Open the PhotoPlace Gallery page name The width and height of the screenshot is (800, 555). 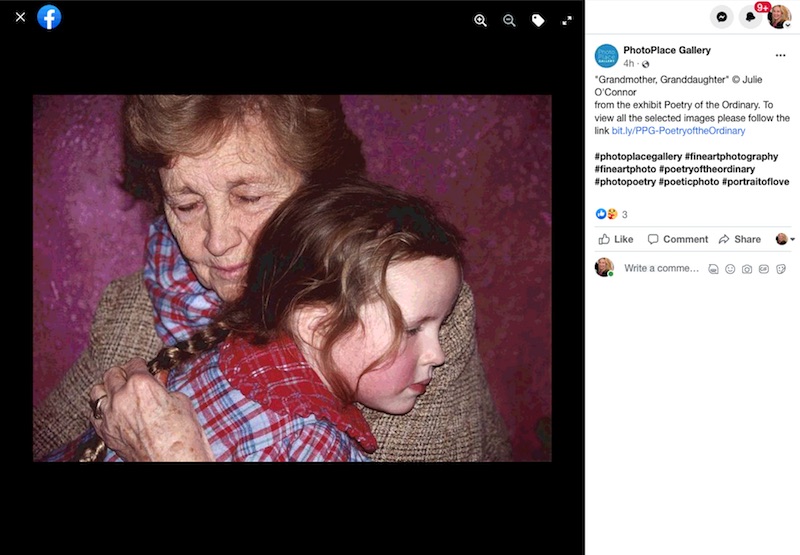(666, 50)
